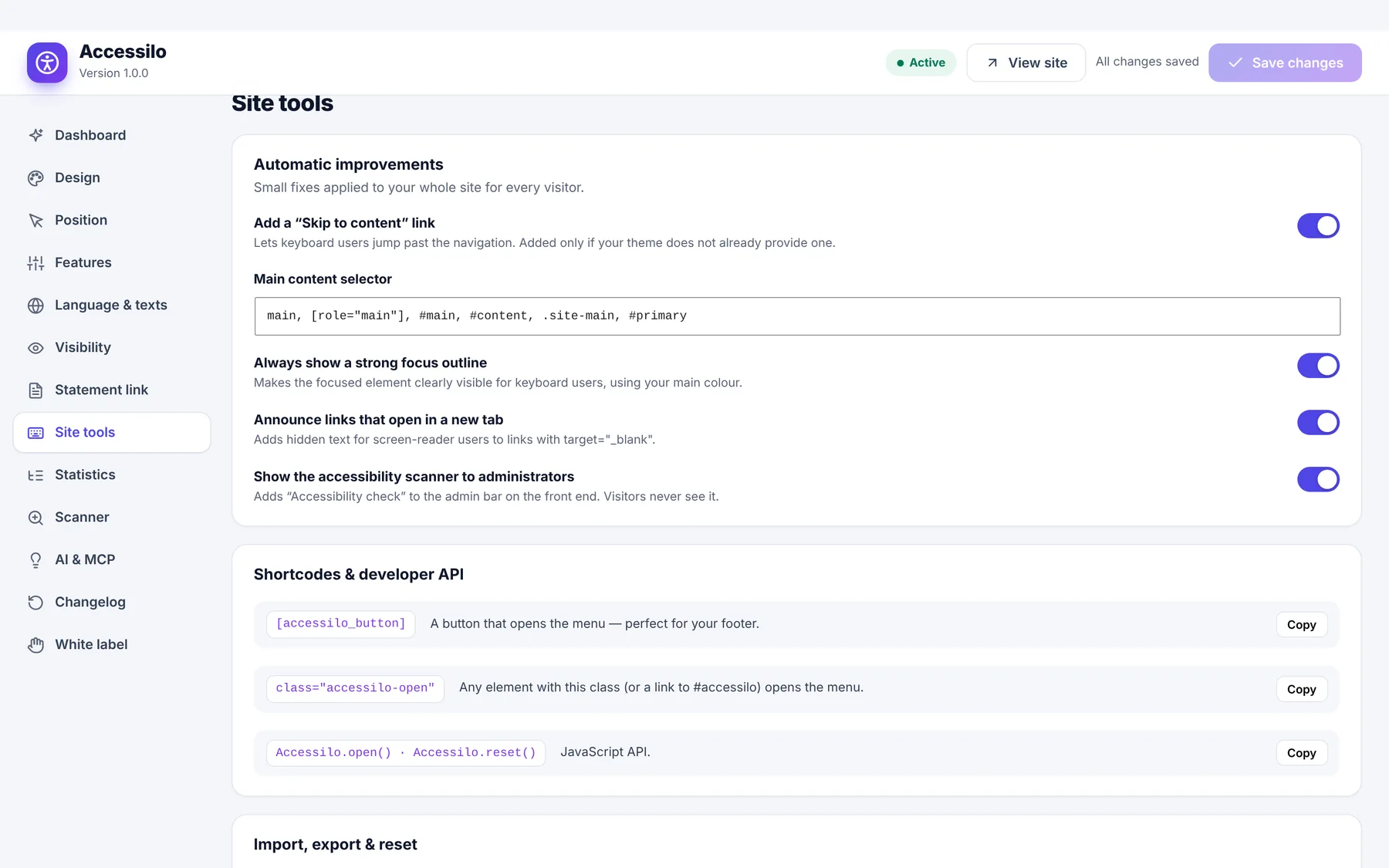The image size is (1389, 868).
Task: Click the Site tools keyboard icon
Action: click(35, 433)
